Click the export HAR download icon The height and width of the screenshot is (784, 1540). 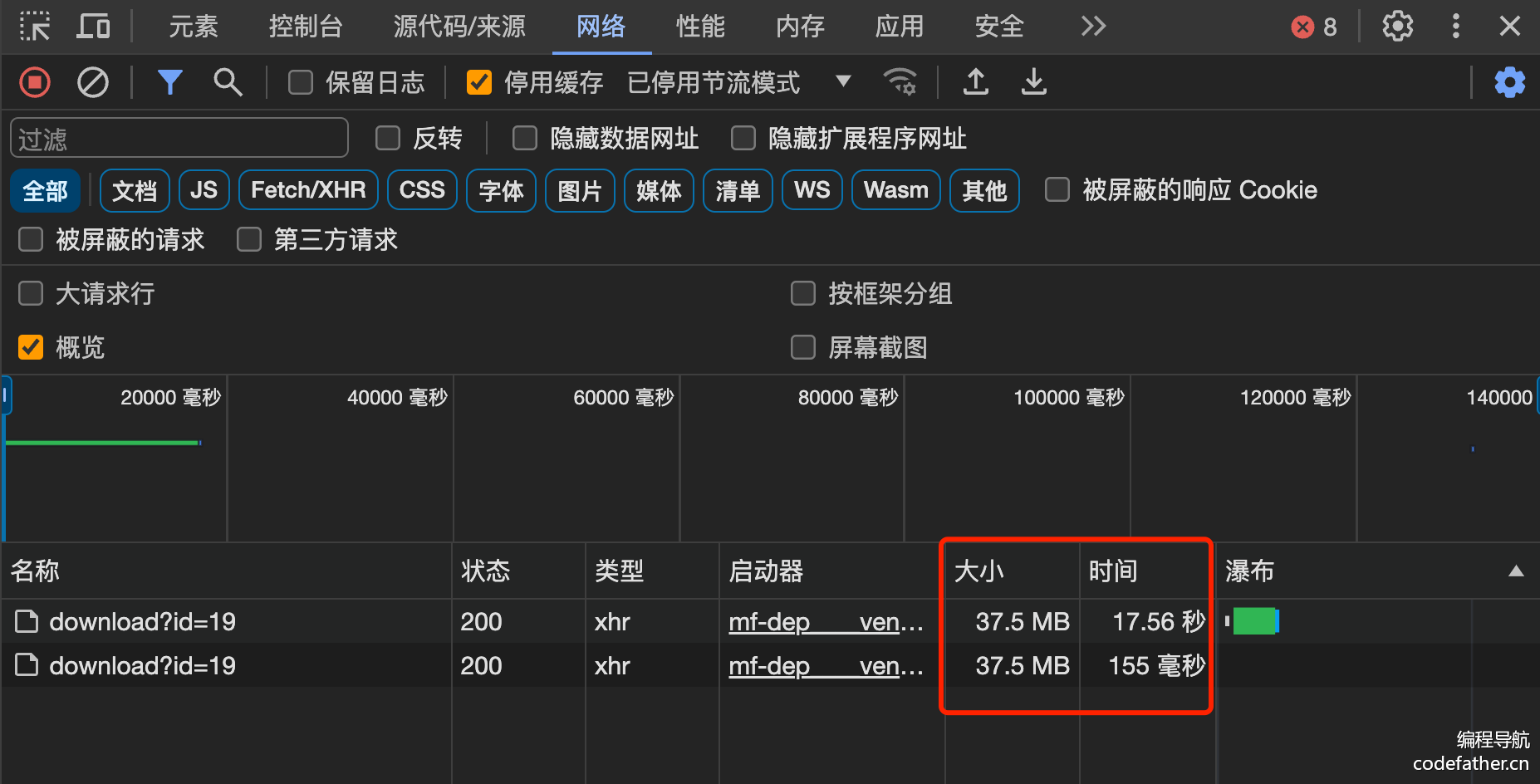pyautogui.click(x=1034, y=82)
